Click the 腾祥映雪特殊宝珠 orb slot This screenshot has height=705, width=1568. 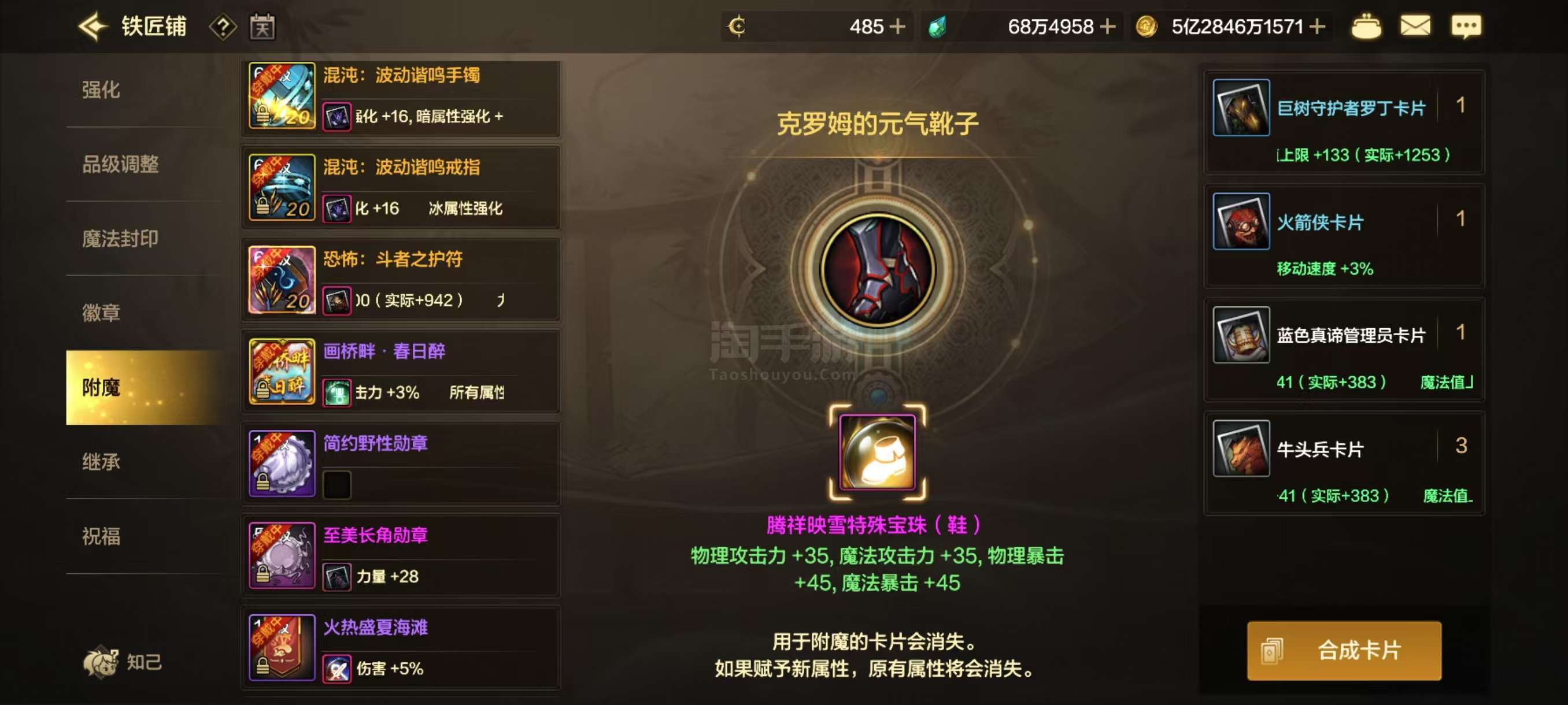click(x=877, y=452)
